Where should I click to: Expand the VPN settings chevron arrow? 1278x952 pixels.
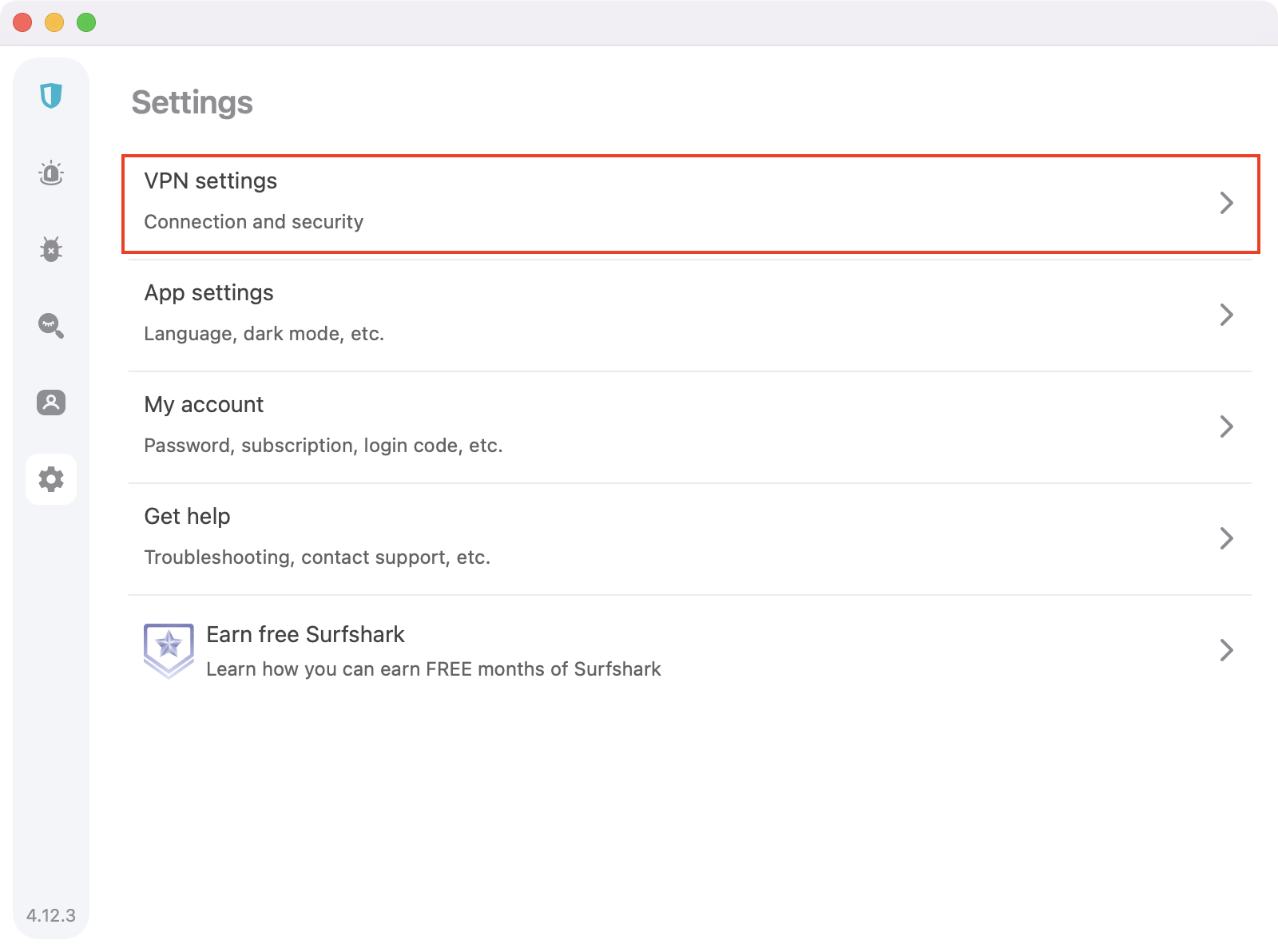1227,203
